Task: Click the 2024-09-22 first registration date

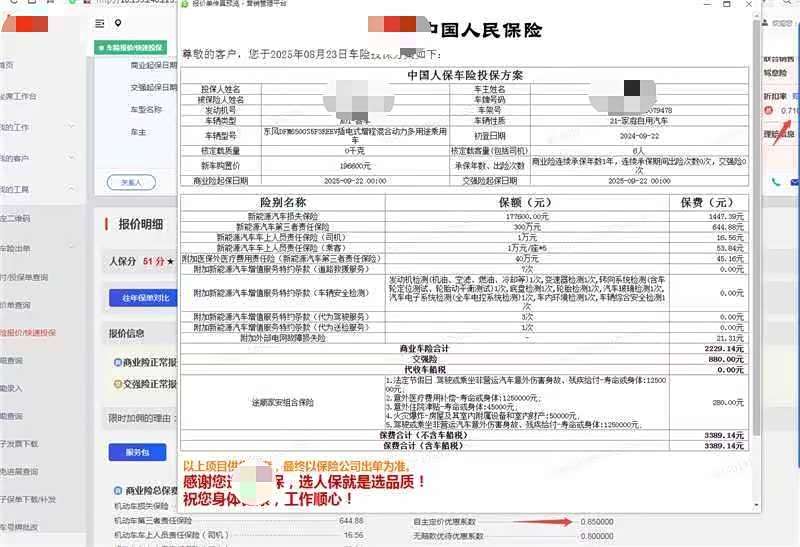Action: pos(639,136)
